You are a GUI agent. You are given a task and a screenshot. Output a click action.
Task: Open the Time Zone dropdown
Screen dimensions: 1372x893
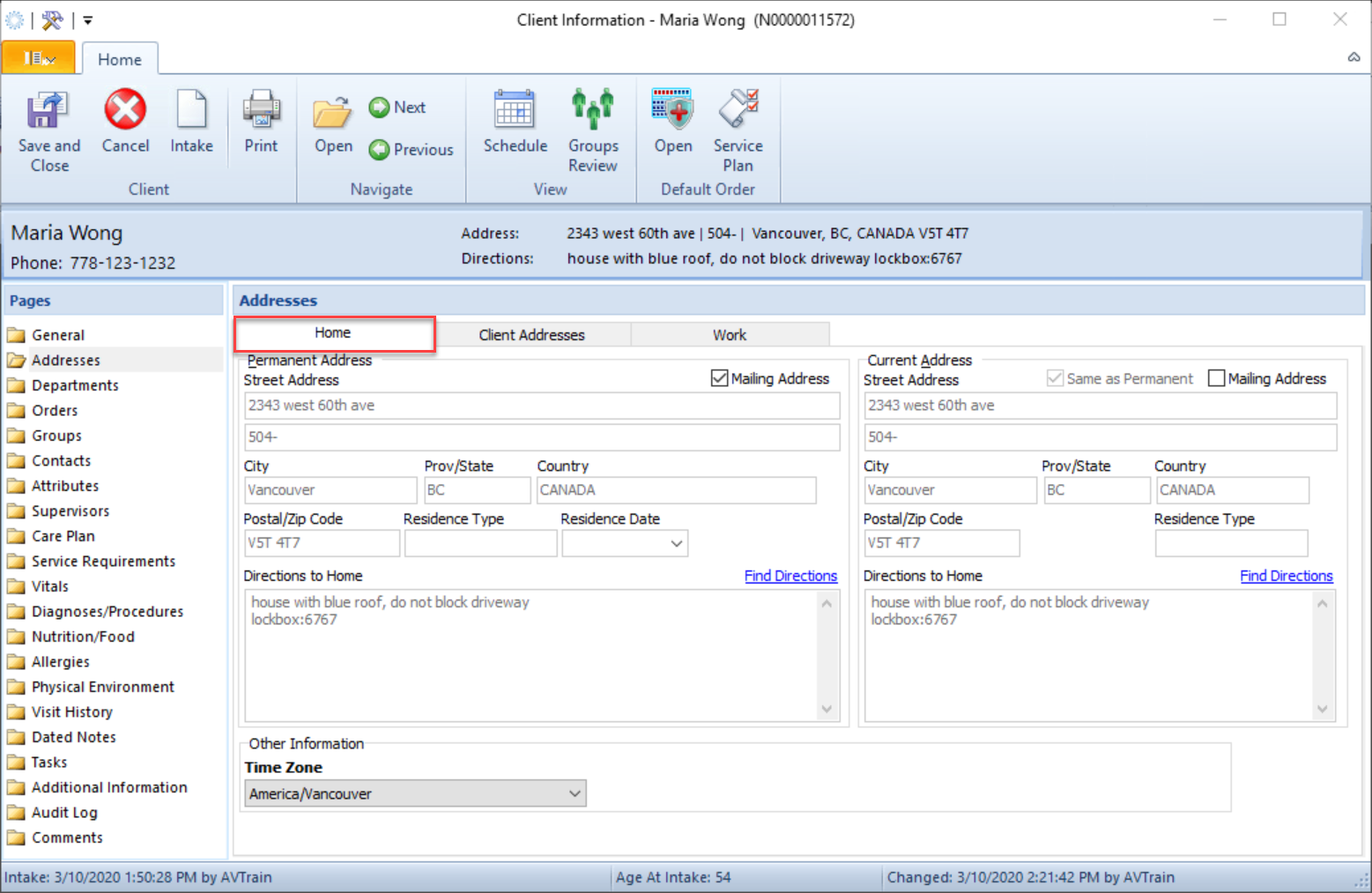pos(575,793)
